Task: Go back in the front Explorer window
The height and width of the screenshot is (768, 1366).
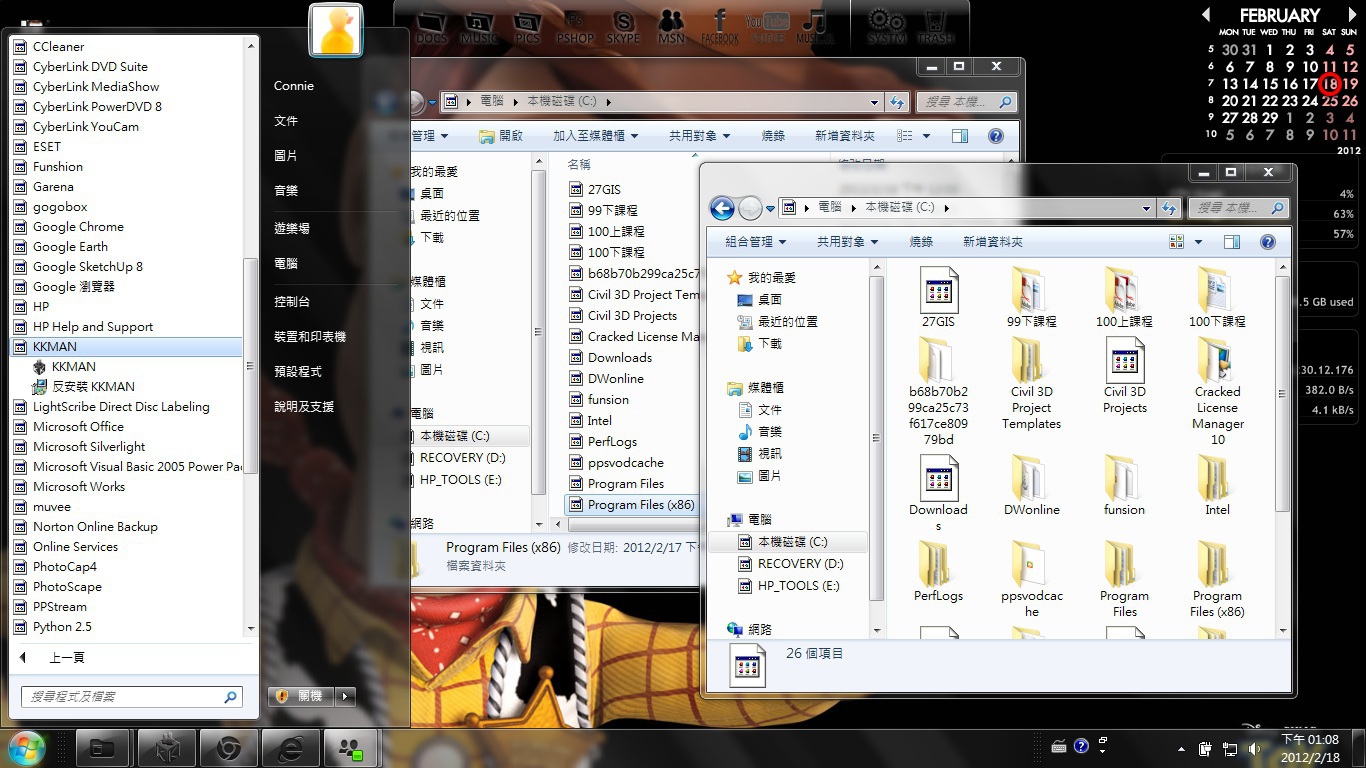Action: [722, 208]
